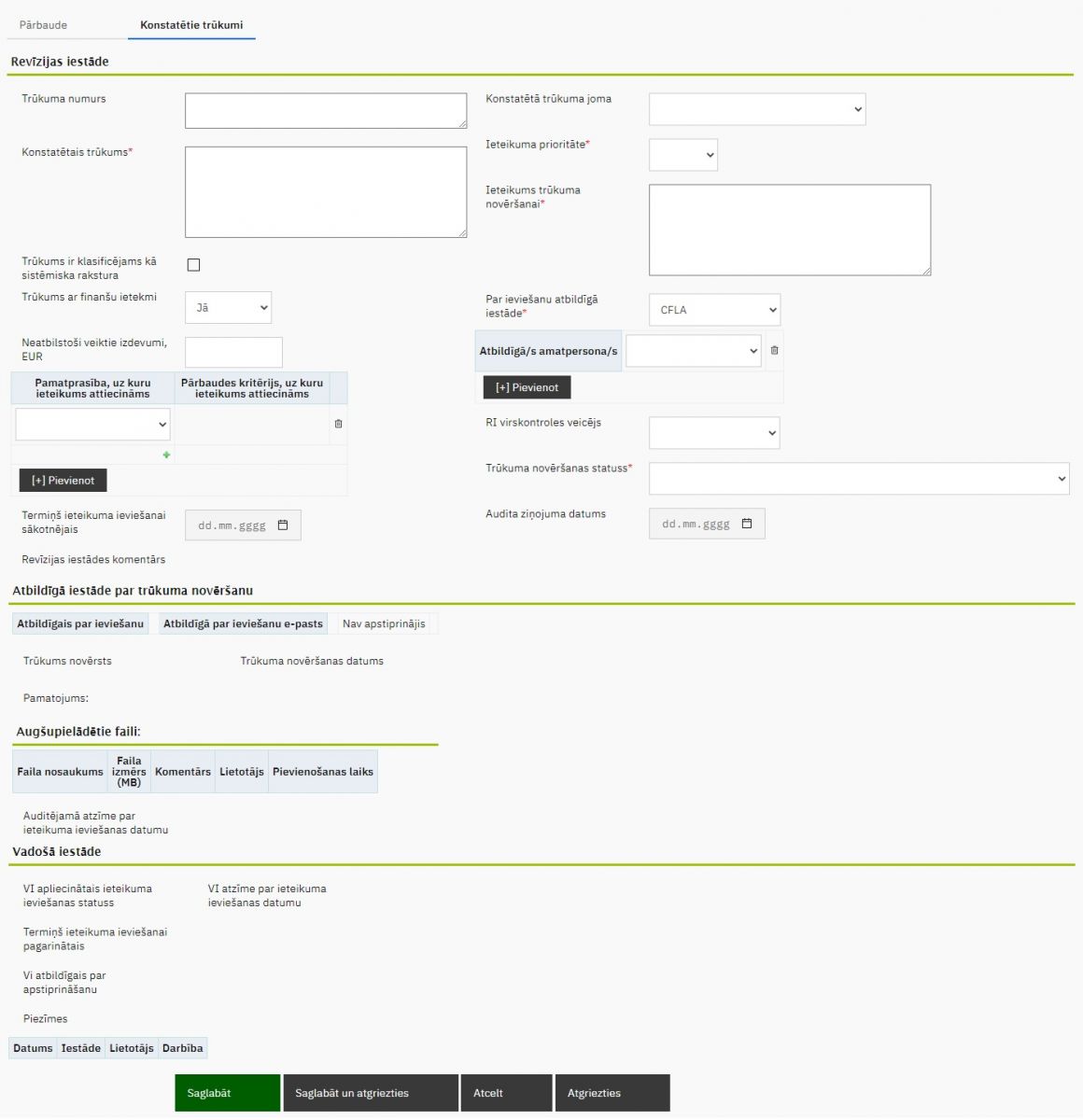Click the Trūkuma numurs text field
This screenshot has height=1120, width=1083.
(x=325, y=110)
